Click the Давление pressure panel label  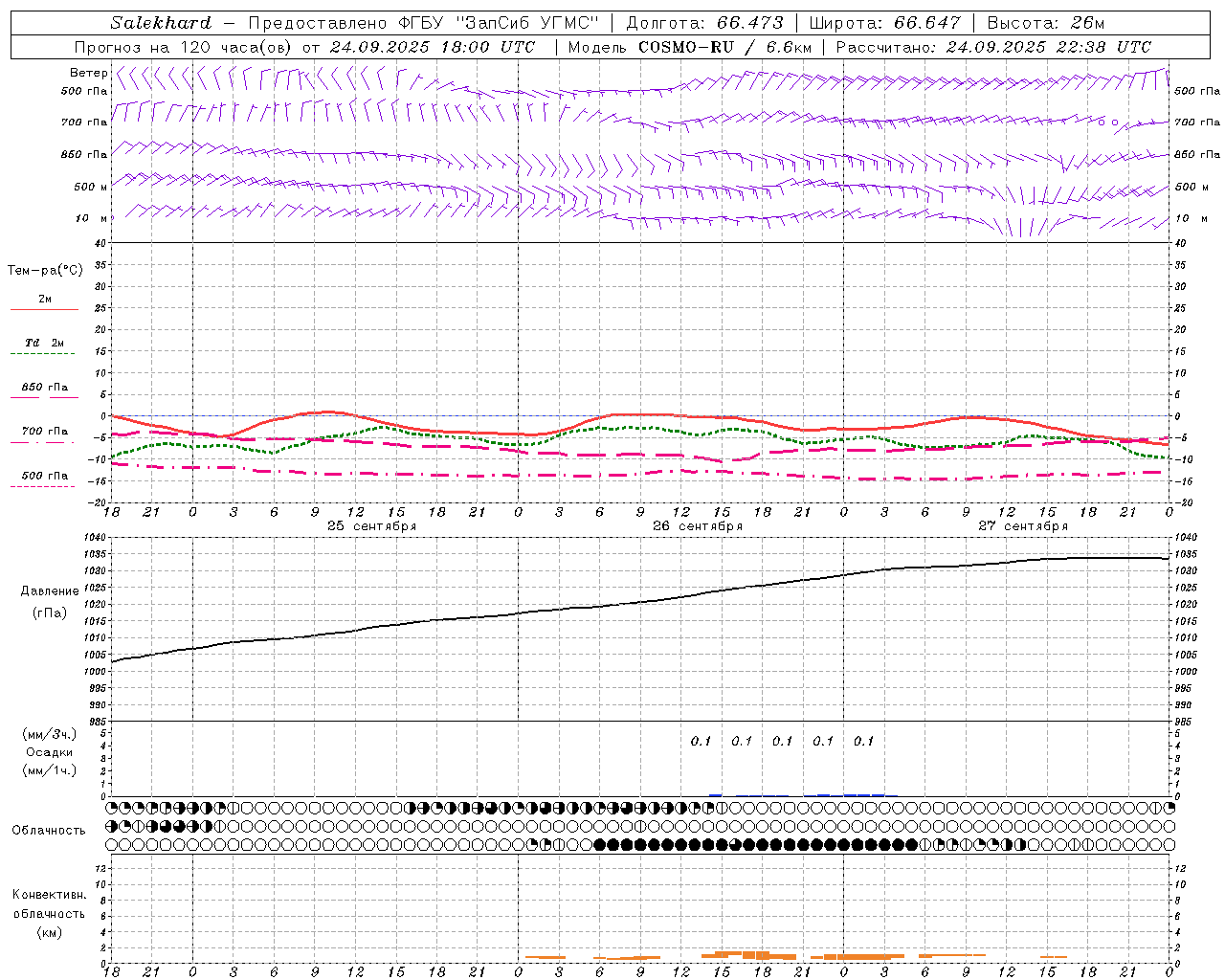click(50, 591)
